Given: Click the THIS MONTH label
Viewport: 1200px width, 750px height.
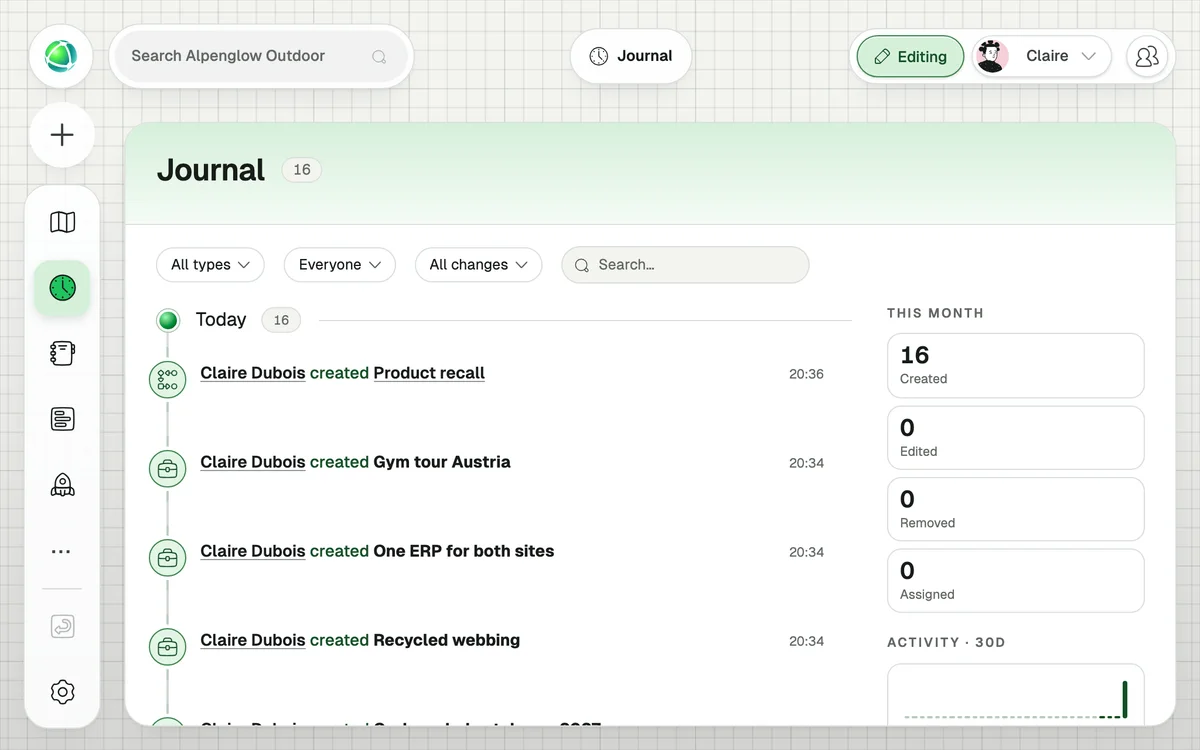Looking at the screenshot, I should pos(935,313).
